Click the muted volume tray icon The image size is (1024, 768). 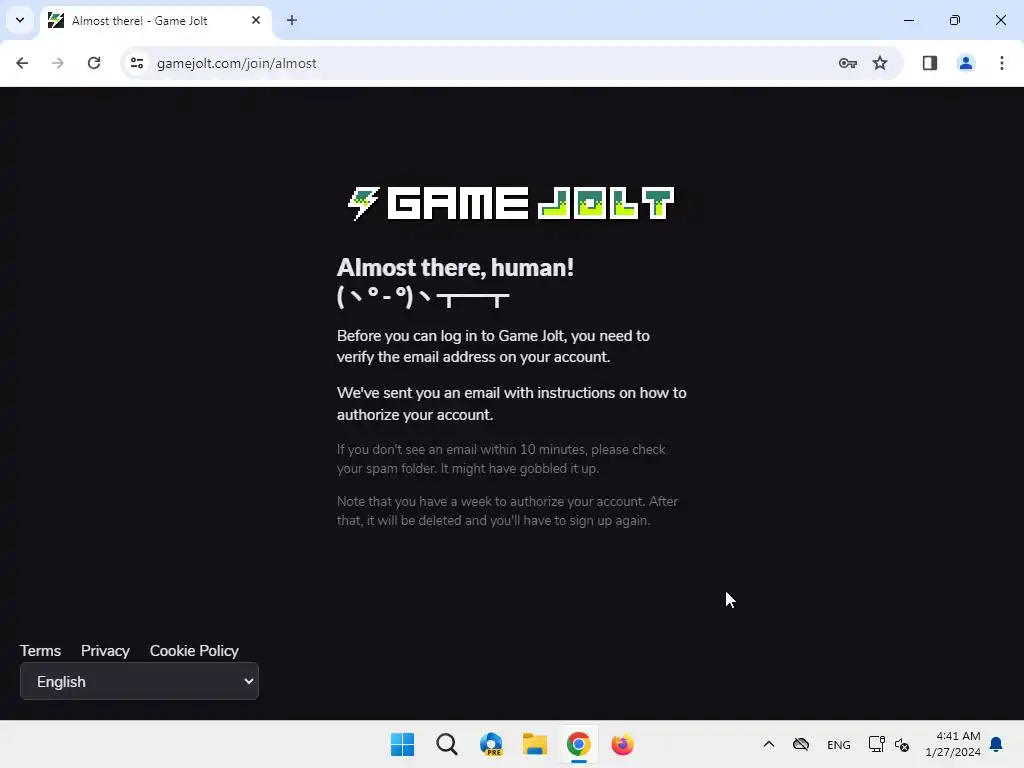pyautogui.click(x=902, y=744)
